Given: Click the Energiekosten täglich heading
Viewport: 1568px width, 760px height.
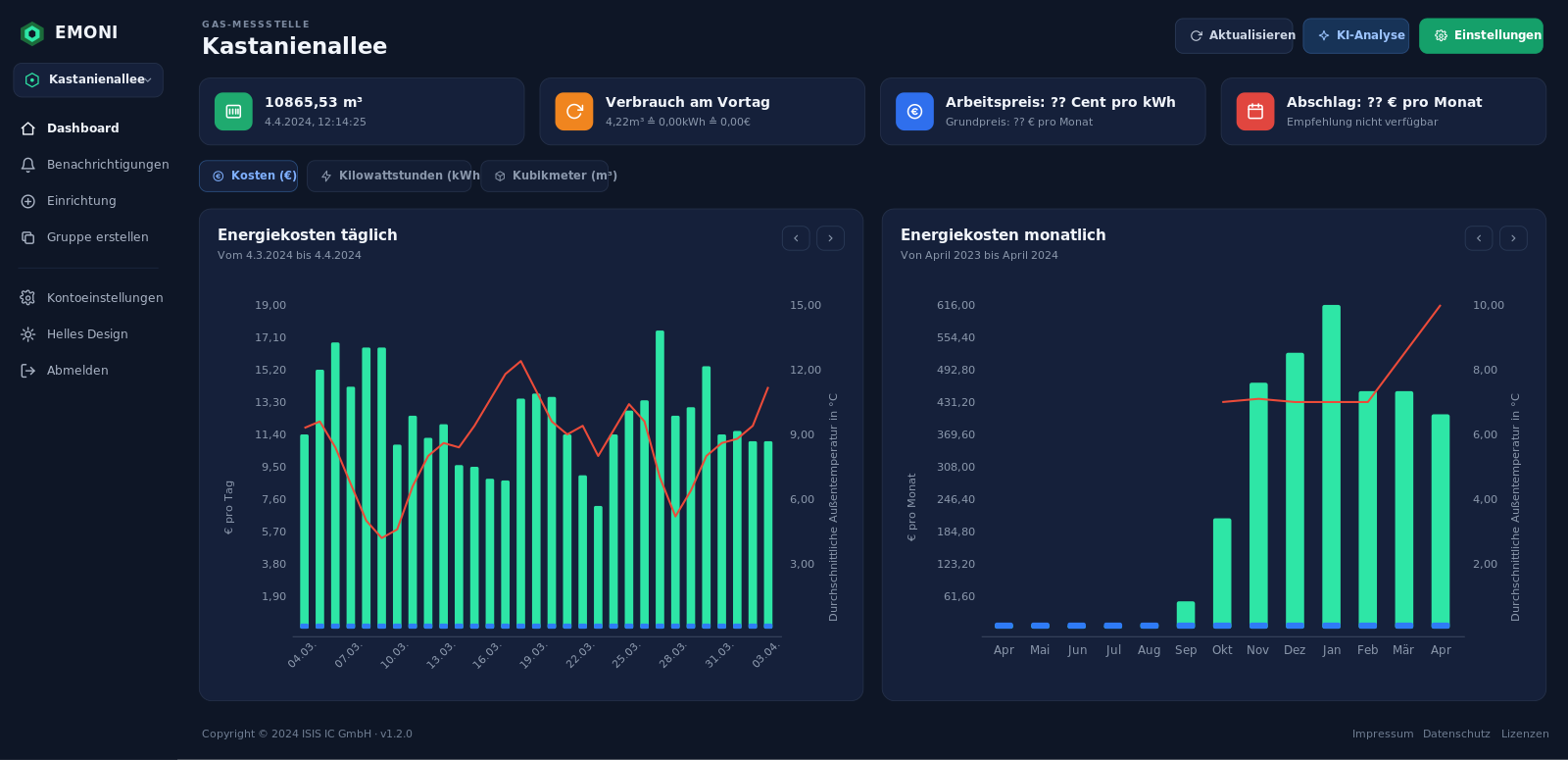Looking at the screenshot, I should click(308, 235).
